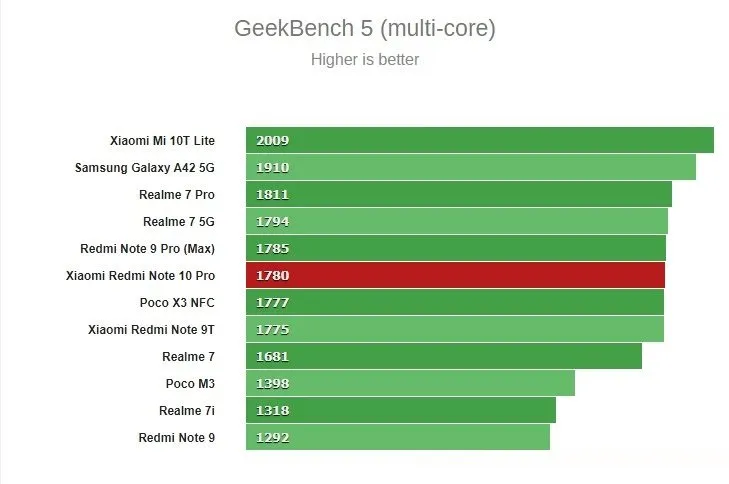Select the Xiaomi Redmi Note 10 Pro label
The width and height of the screenshot is (729, 484).
pos(140,275)
